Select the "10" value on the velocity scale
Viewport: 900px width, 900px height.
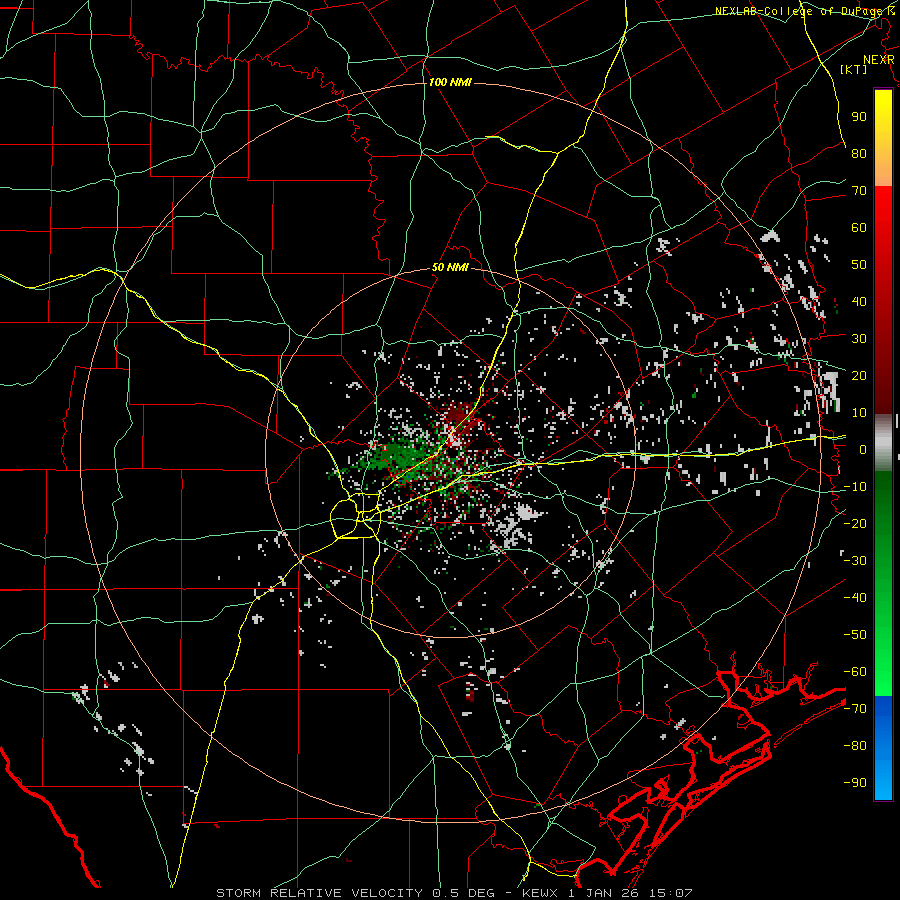859,413
